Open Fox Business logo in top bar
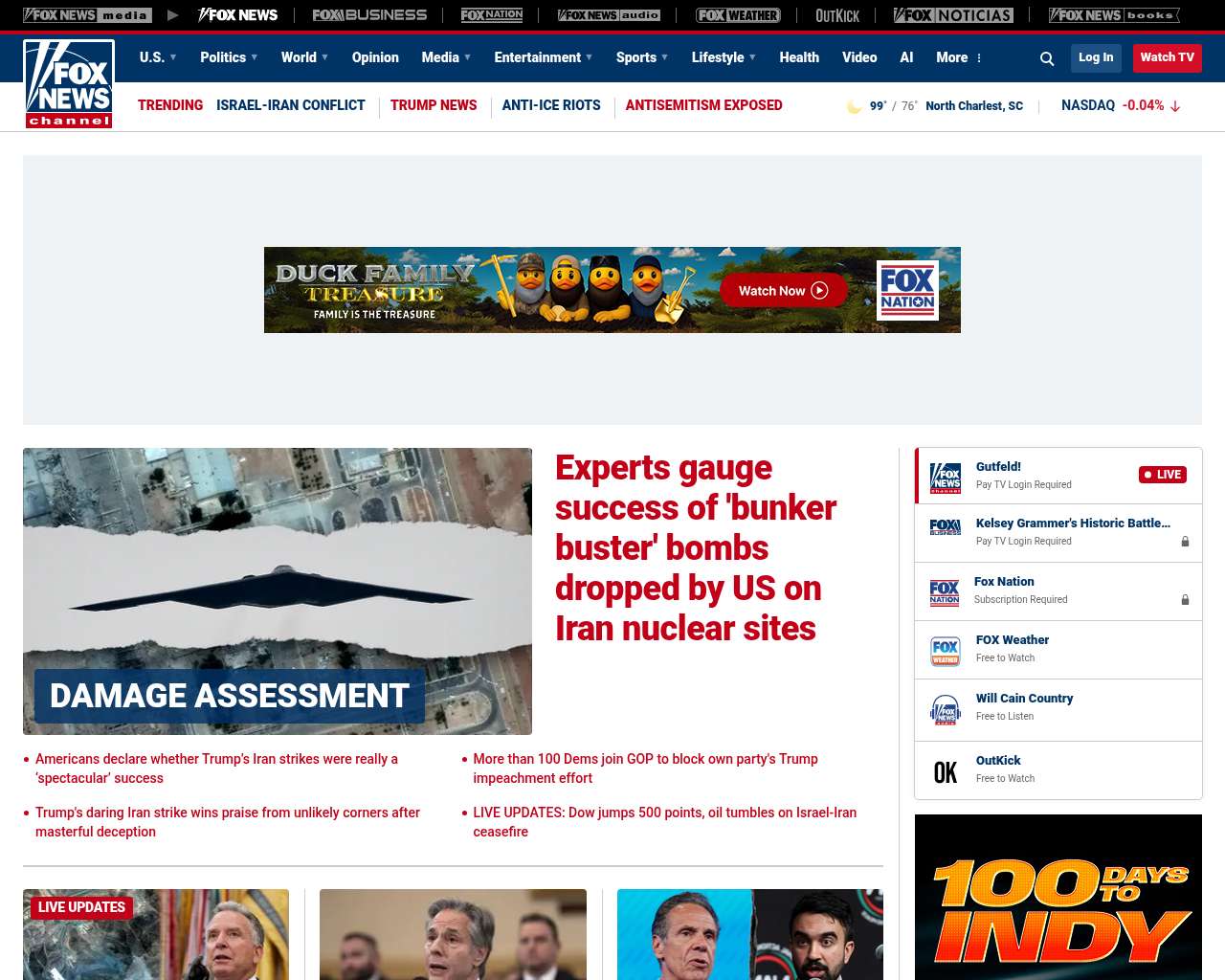The image size is (1225, 980). pyautogui.click(x=369, y=15)
